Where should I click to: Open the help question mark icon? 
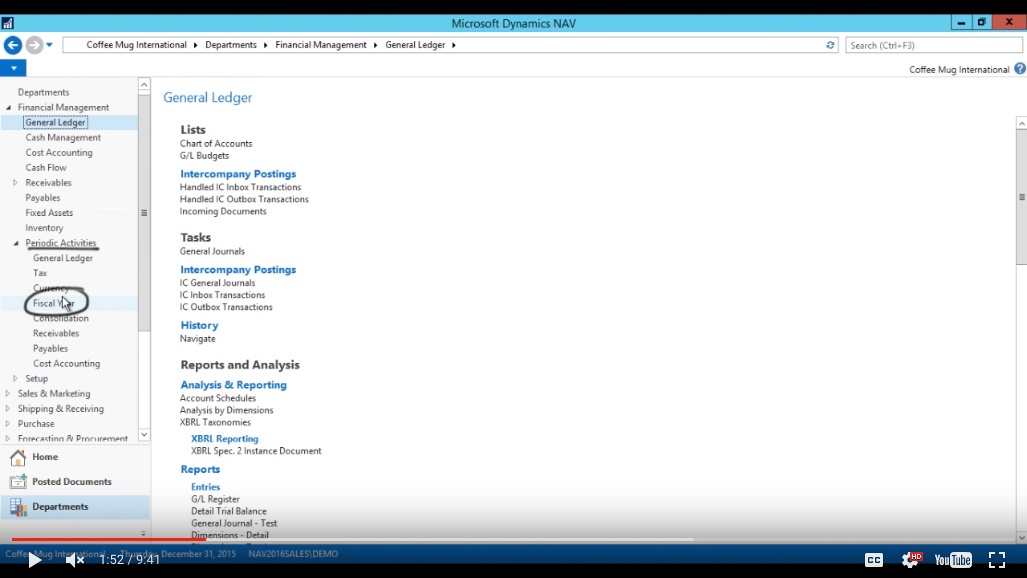click(x=1020, y=69)
